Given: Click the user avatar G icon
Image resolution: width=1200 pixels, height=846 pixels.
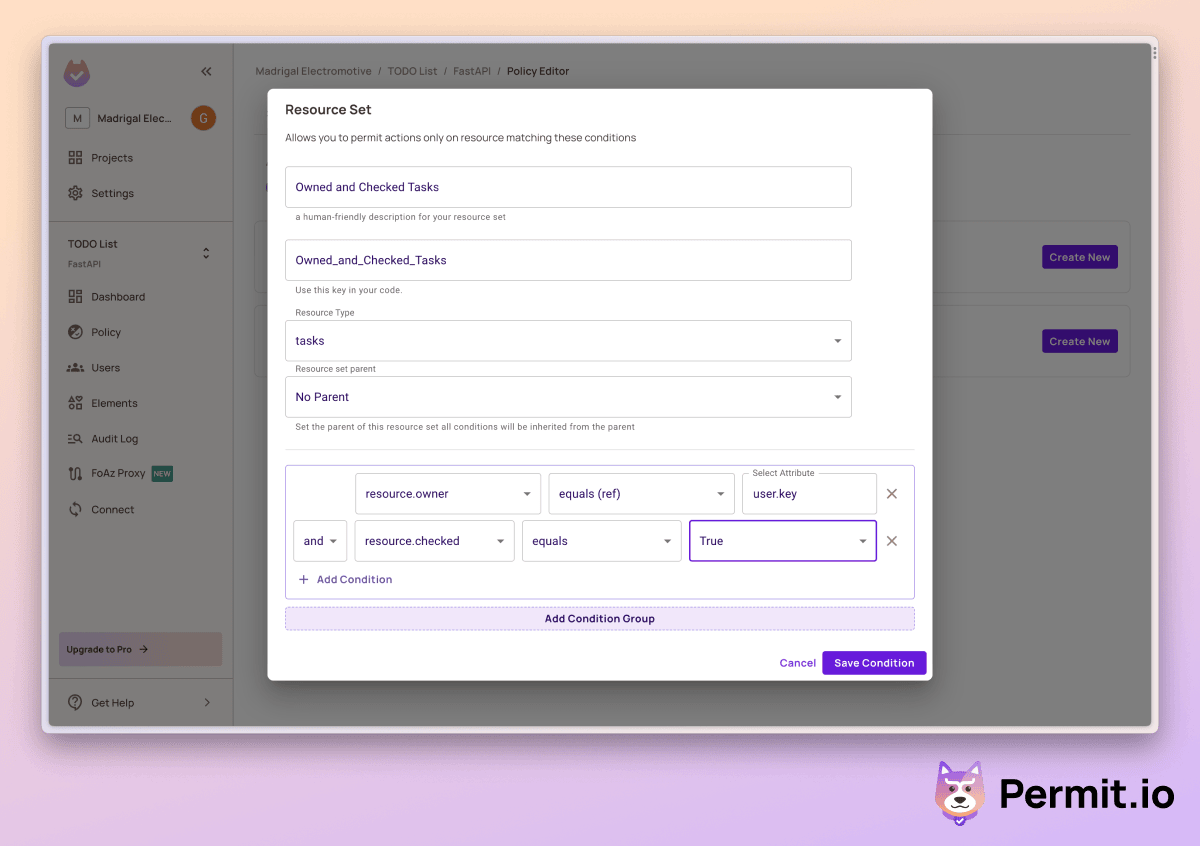Looking at the screenshot, I should coord(203,118).
